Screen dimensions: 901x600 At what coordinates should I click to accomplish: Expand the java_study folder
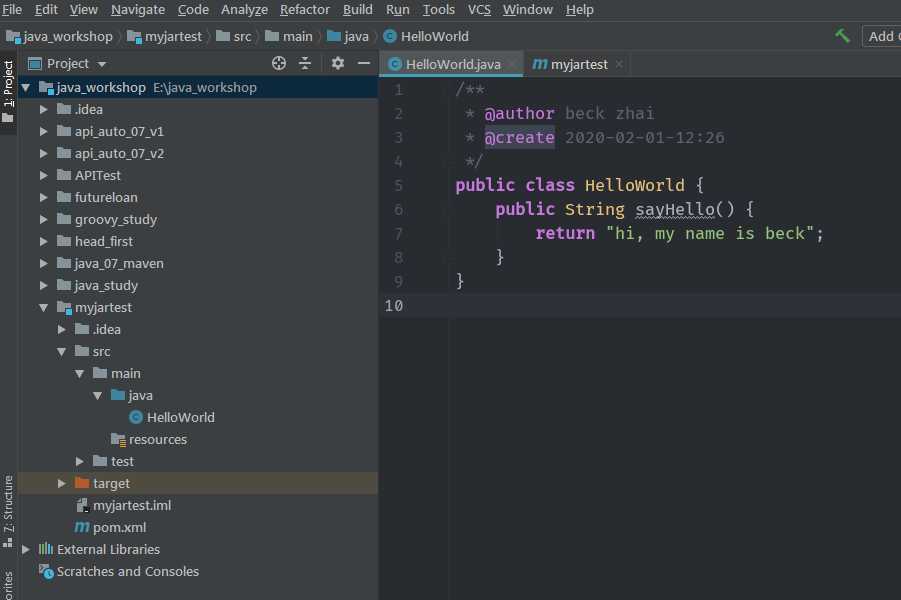pos(44,285)
